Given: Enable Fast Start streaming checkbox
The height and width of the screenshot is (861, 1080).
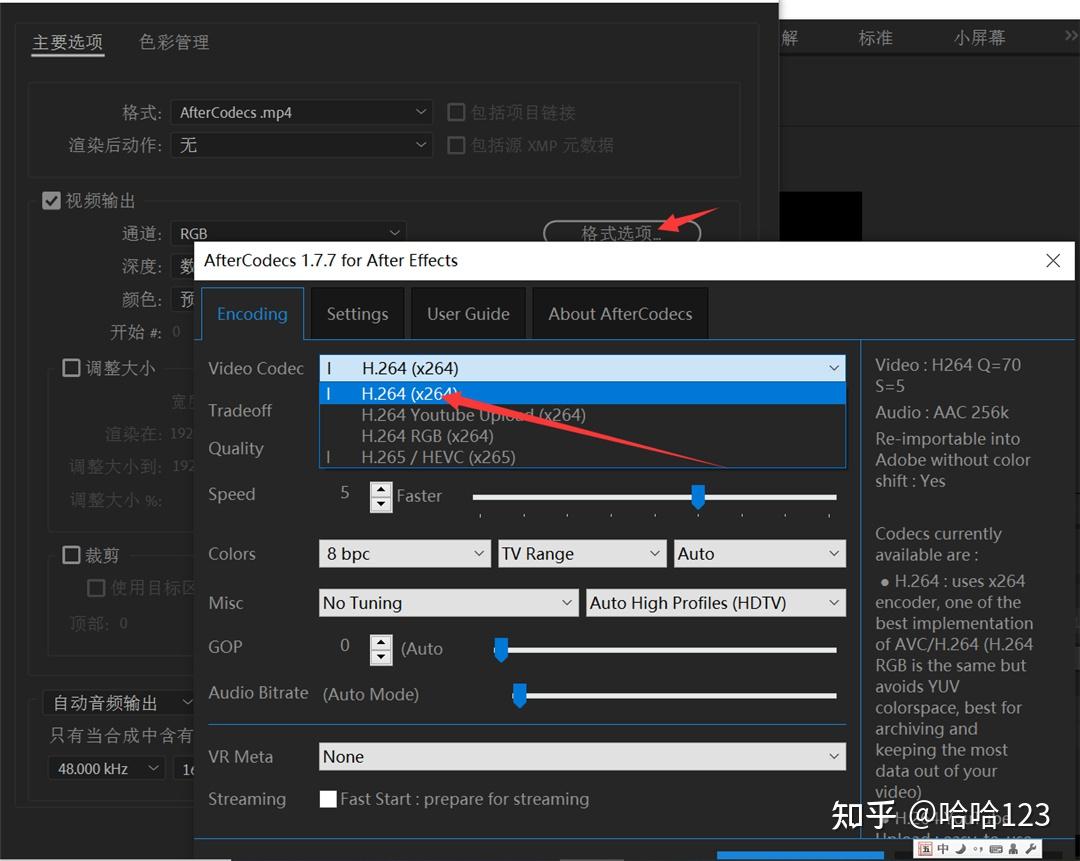Looking at the screenshot, I should tap(329, 799).
